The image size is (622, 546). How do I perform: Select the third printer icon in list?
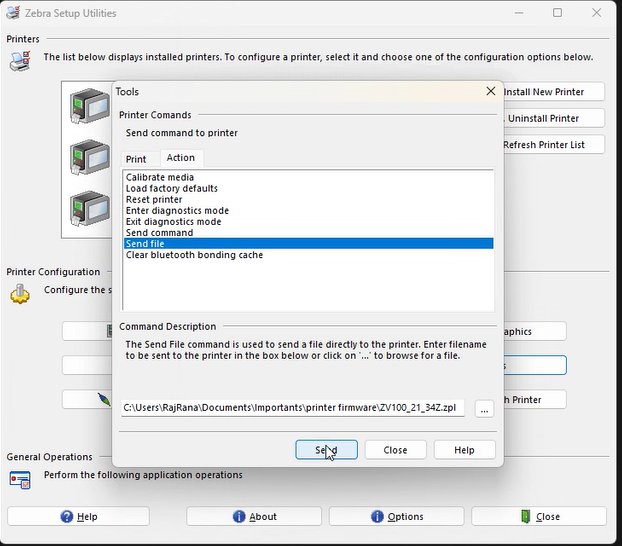88,209
